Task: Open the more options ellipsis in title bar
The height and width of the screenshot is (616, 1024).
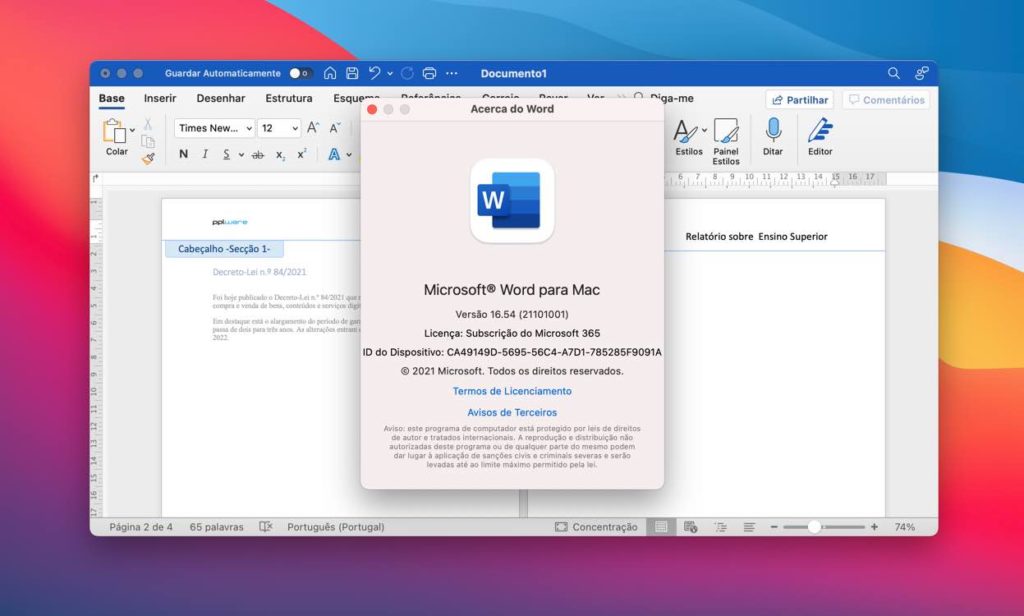Action: coord(451,73)
